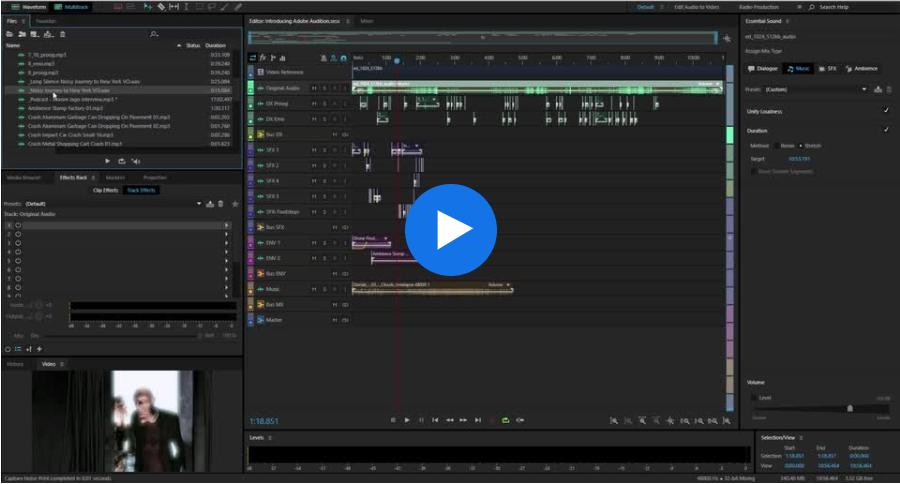900x484 pixels.
Task: Click the import file icon in Files panel
Action: (22, 34)
